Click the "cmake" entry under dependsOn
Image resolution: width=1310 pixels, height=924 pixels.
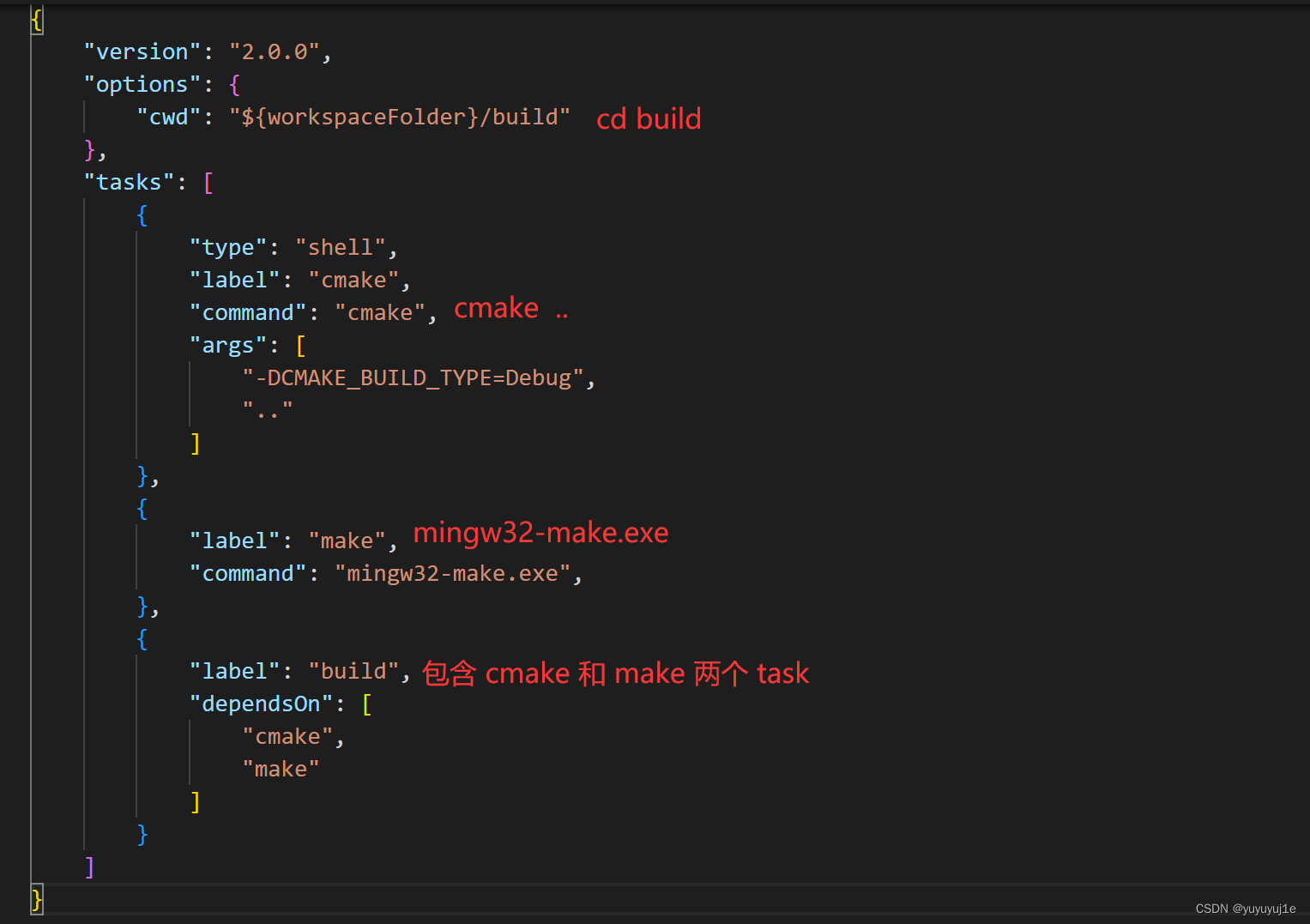287,736
